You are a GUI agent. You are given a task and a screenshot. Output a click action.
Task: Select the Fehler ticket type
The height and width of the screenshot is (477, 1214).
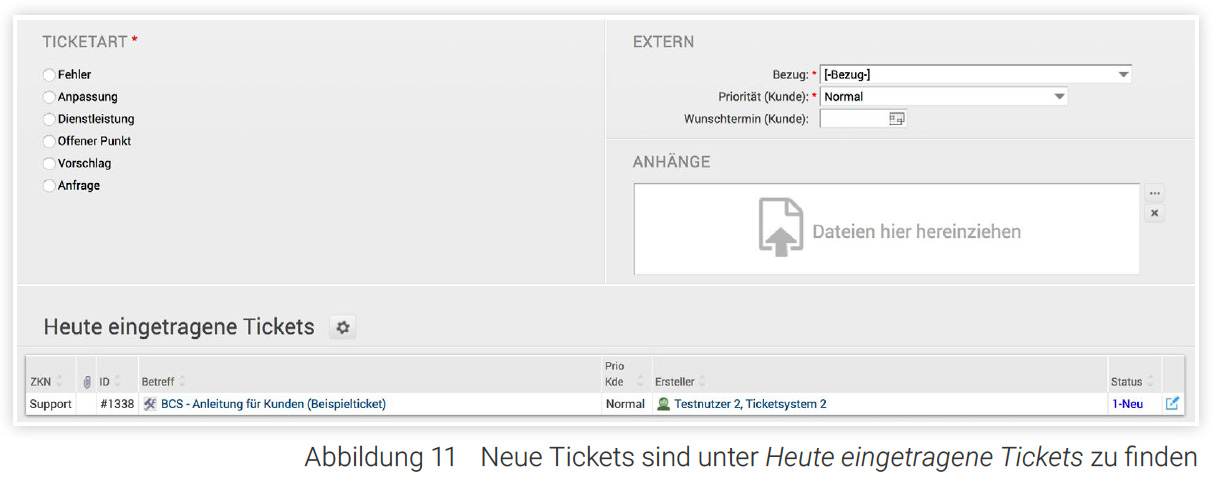pyautogui.click(x=49, y=75)
